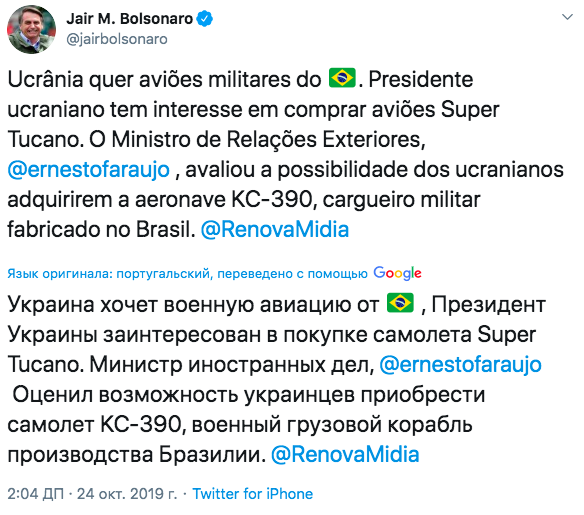Open the Jair M. Bolsonaro display name
The image size is (584, 515).
130,19
